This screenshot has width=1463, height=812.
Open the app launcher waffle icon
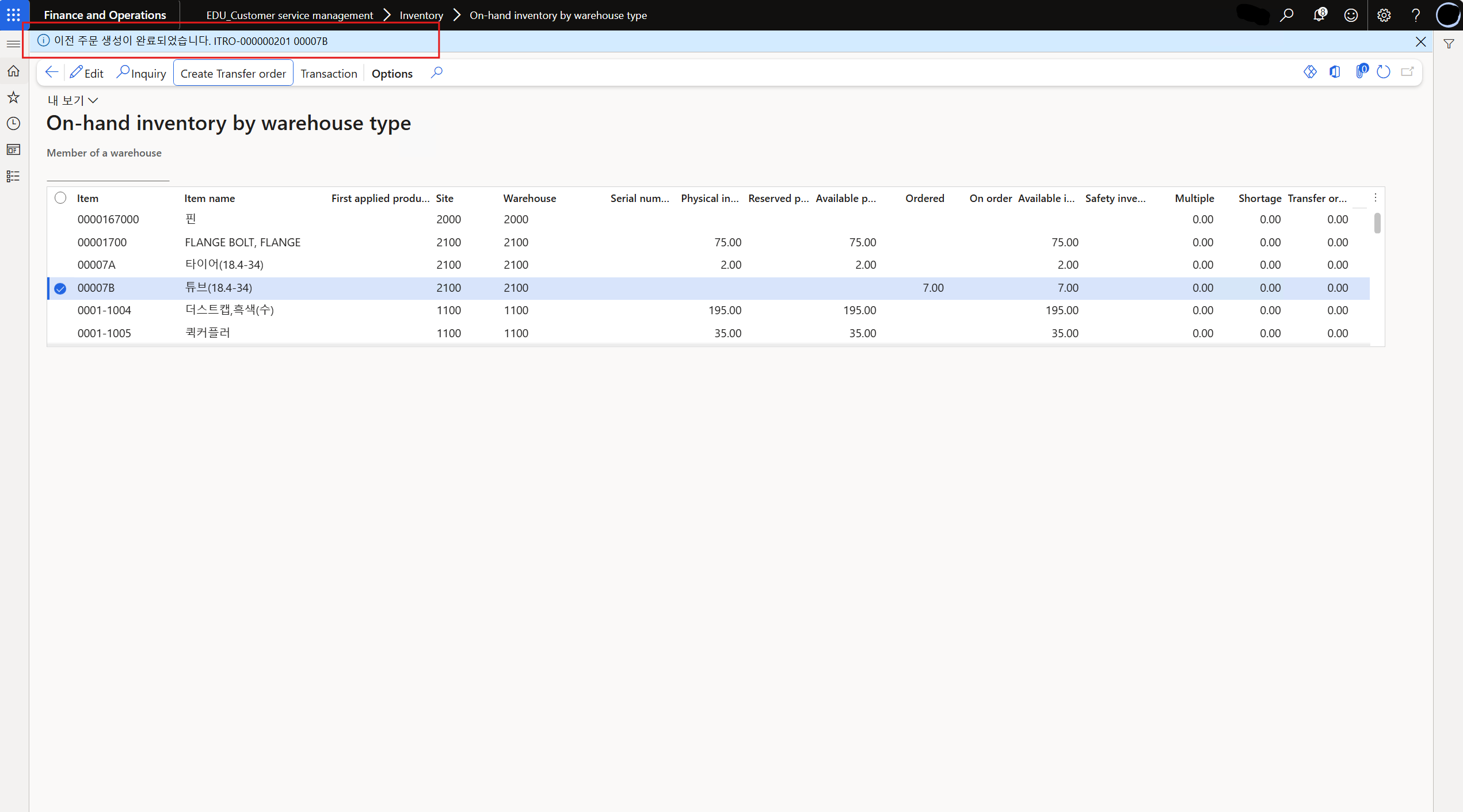(13, 15)
